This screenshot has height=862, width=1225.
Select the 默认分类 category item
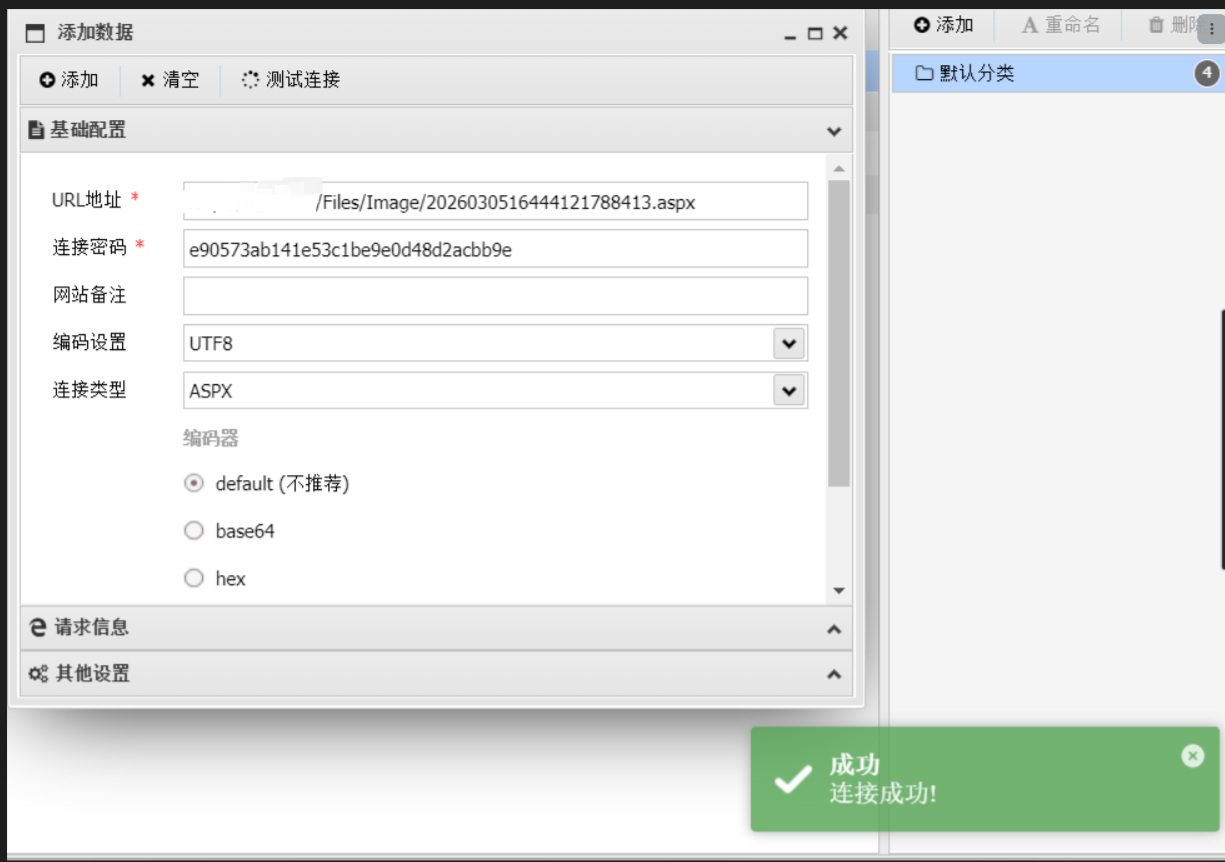click(1040, 73)
